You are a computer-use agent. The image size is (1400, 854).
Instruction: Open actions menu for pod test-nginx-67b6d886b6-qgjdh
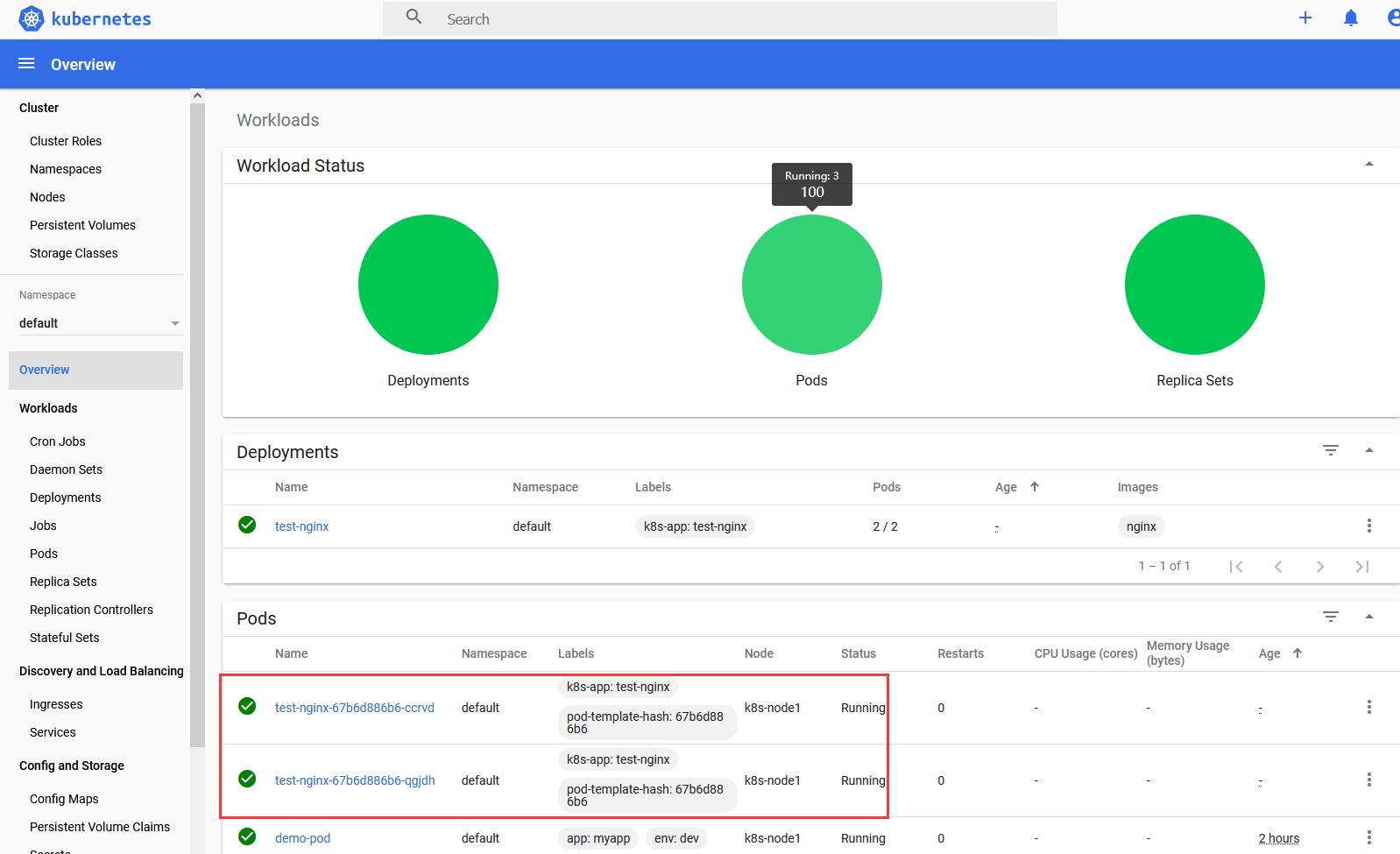[1369, 780]
